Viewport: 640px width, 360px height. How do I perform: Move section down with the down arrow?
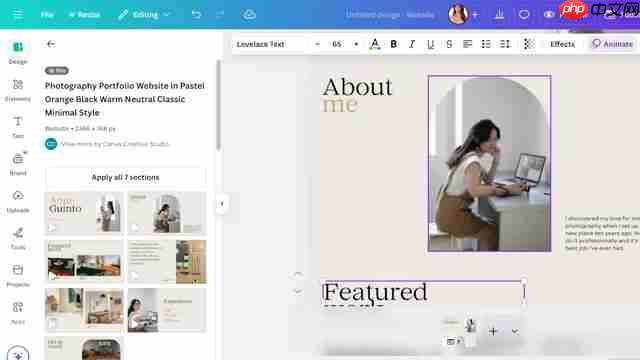point(298,291)
